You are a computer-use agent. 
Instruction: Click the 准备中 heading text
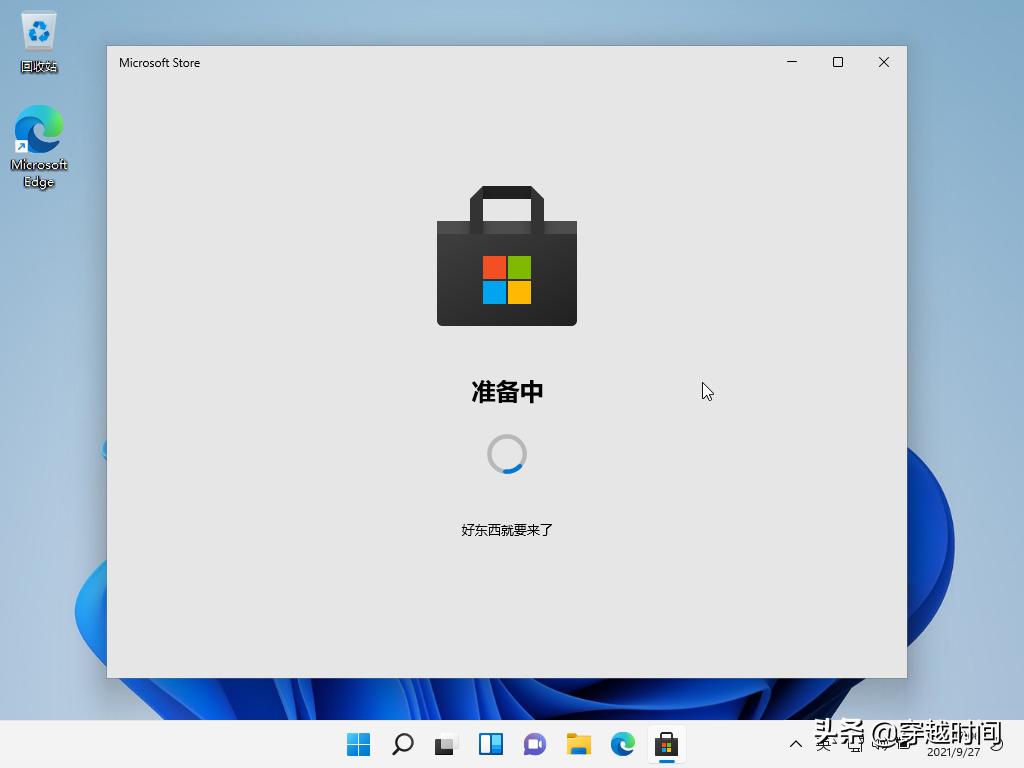506,392
